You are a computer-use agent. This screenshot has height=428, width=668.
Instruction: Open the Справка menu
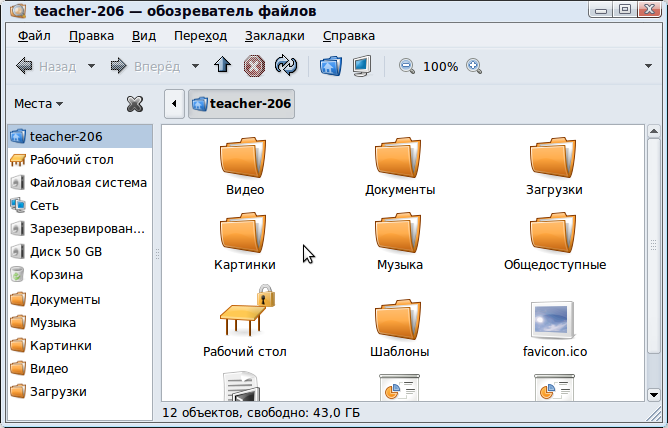coord(348,36)
